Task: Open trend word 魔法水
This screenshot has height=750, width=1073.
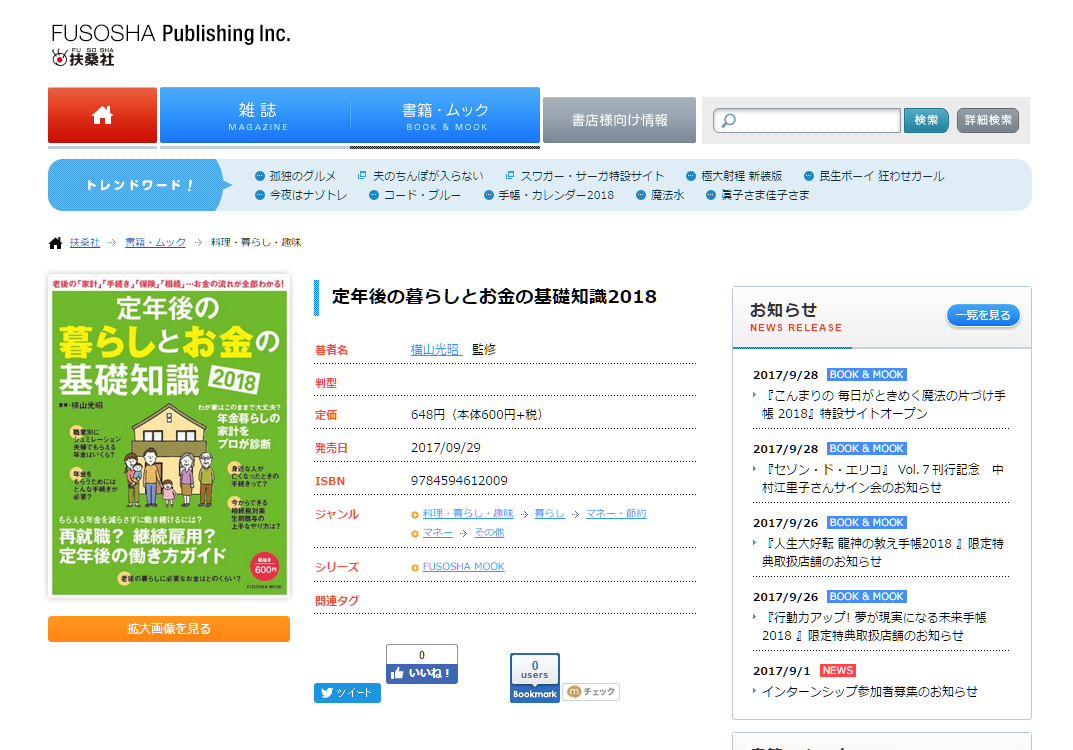Action: tap(667, 195)
